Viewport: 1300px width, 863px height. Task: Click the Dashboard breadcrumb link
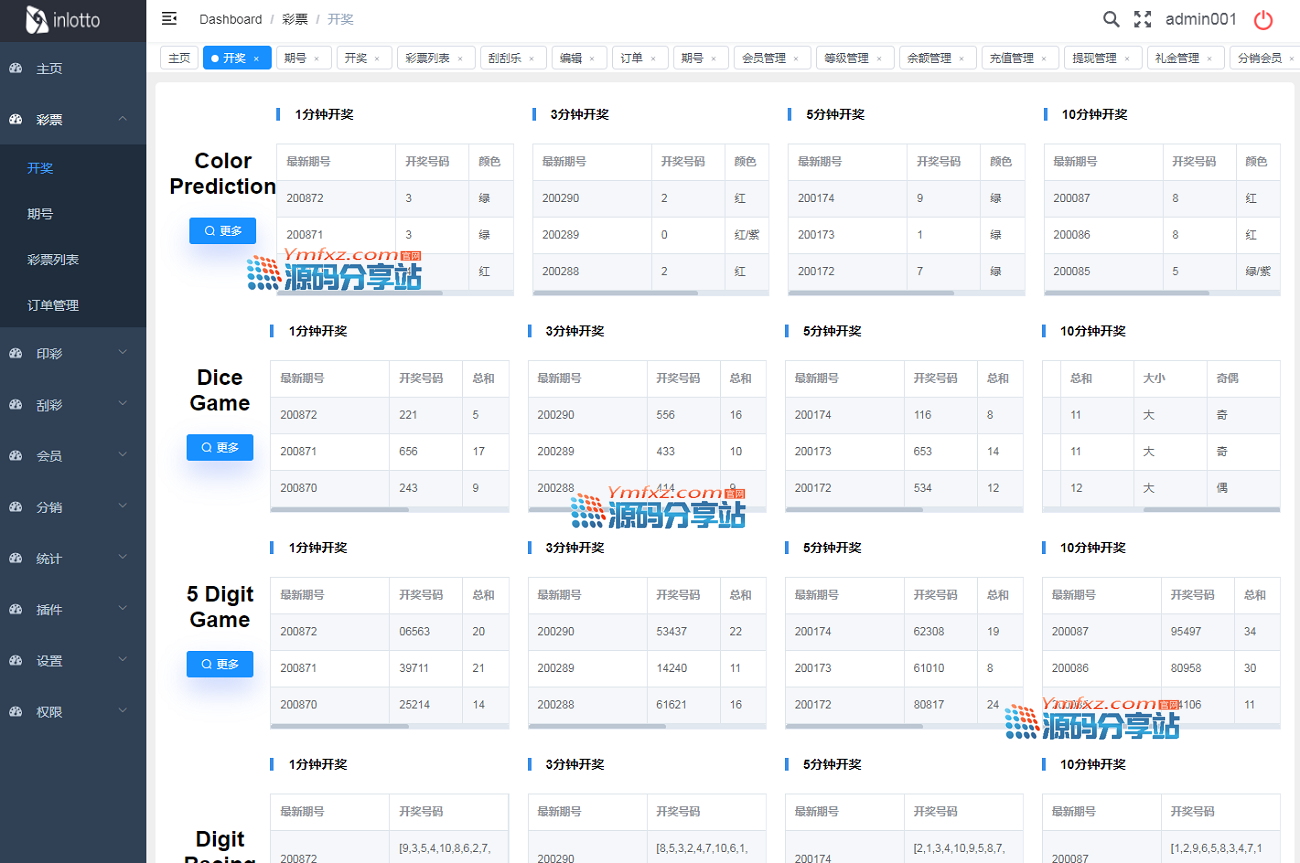[x=230, y=19]
